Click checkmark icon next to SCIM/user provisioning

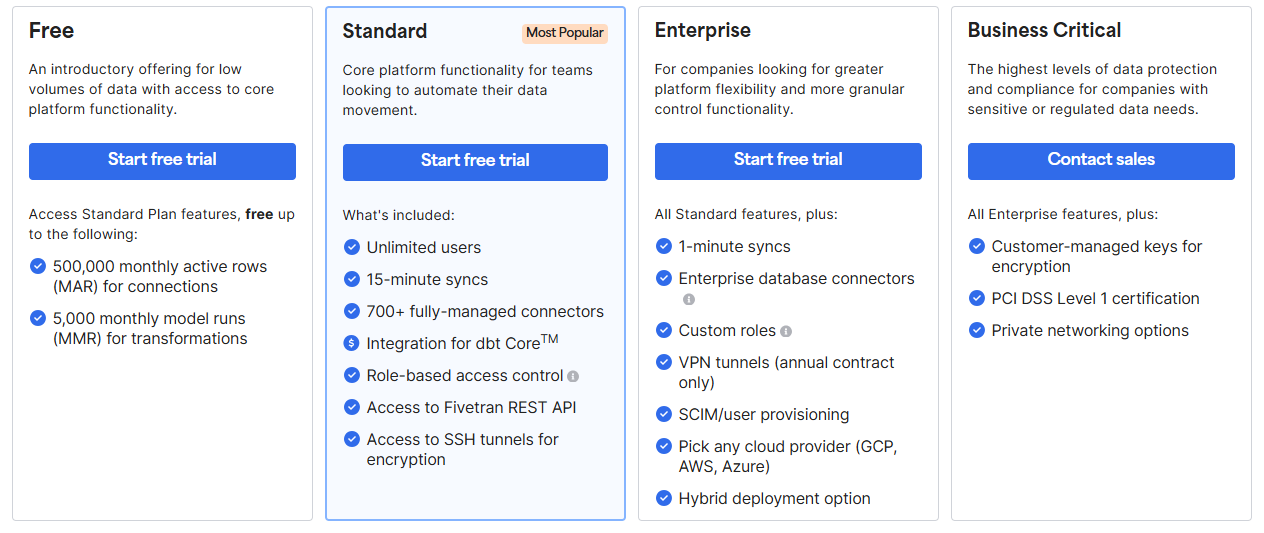(663, 414)
